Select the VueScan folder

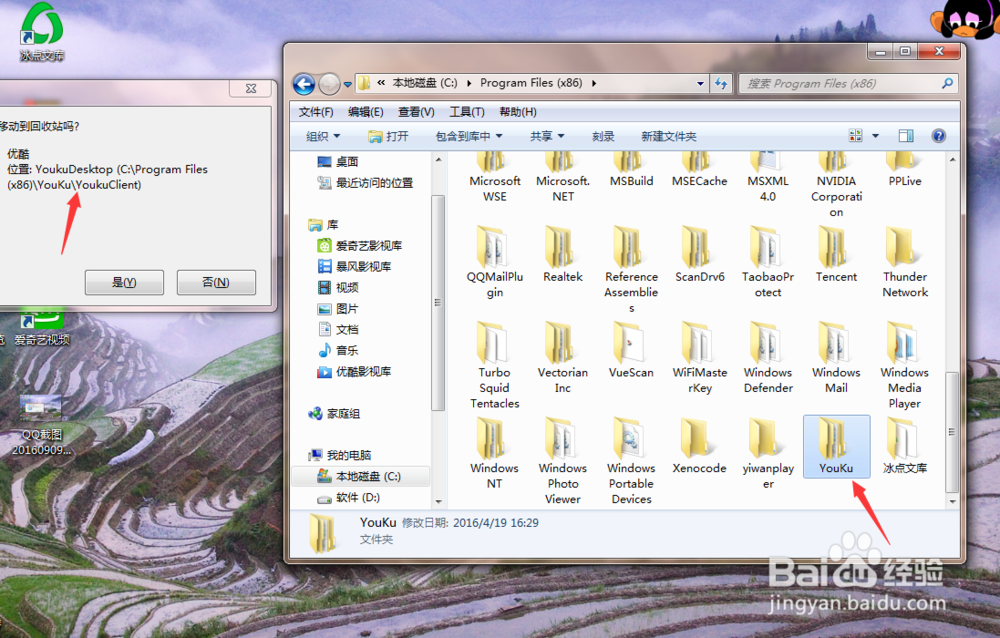pos(631,350)
